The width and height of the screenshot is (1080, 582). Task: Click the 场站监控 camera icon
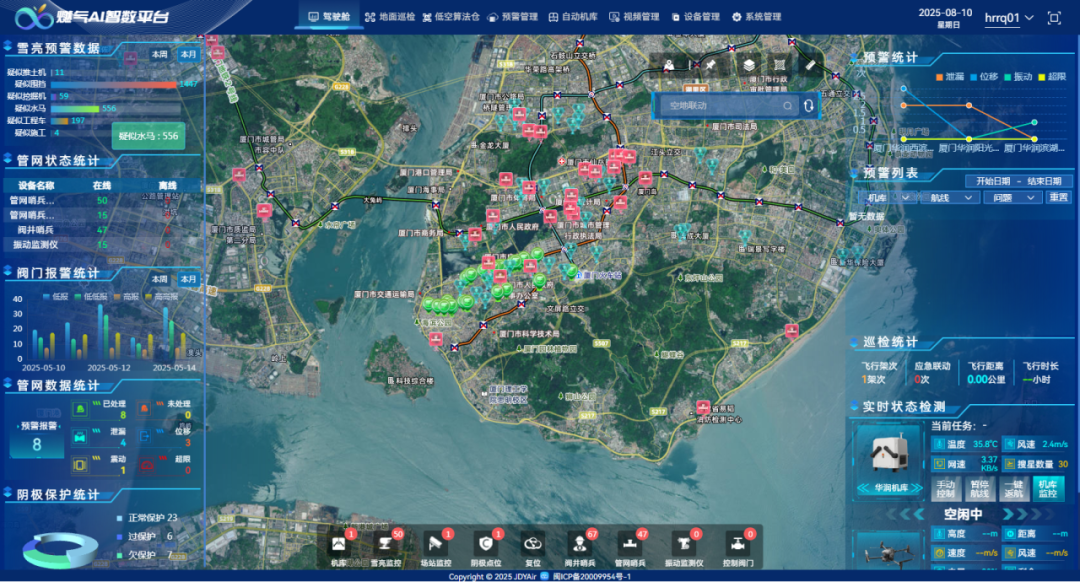click(435, 544)
